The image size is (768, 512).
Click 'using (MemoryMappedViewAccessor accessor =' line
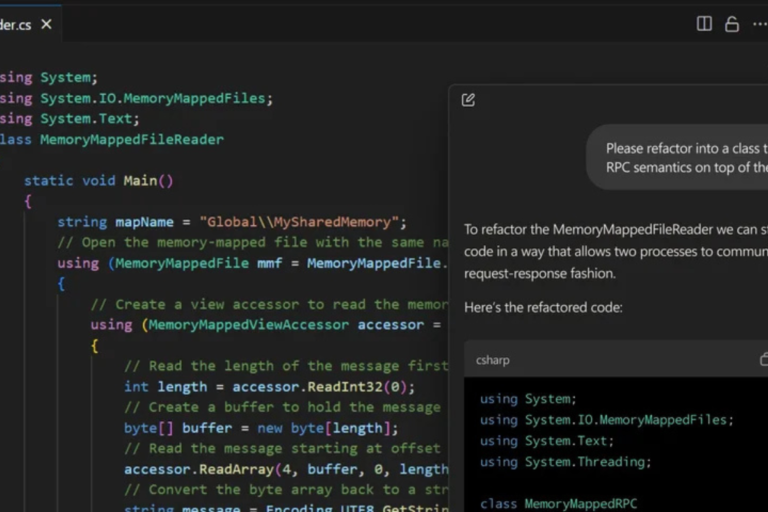265,325
